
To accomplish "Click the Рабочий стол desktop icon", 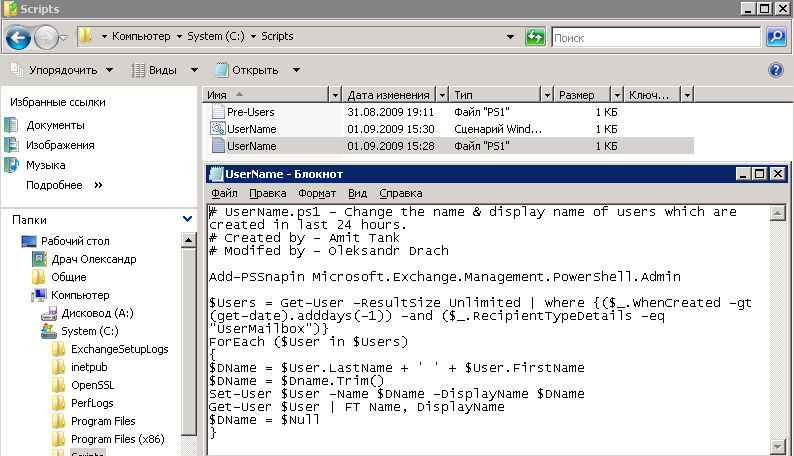I will (x=29, y=241).
